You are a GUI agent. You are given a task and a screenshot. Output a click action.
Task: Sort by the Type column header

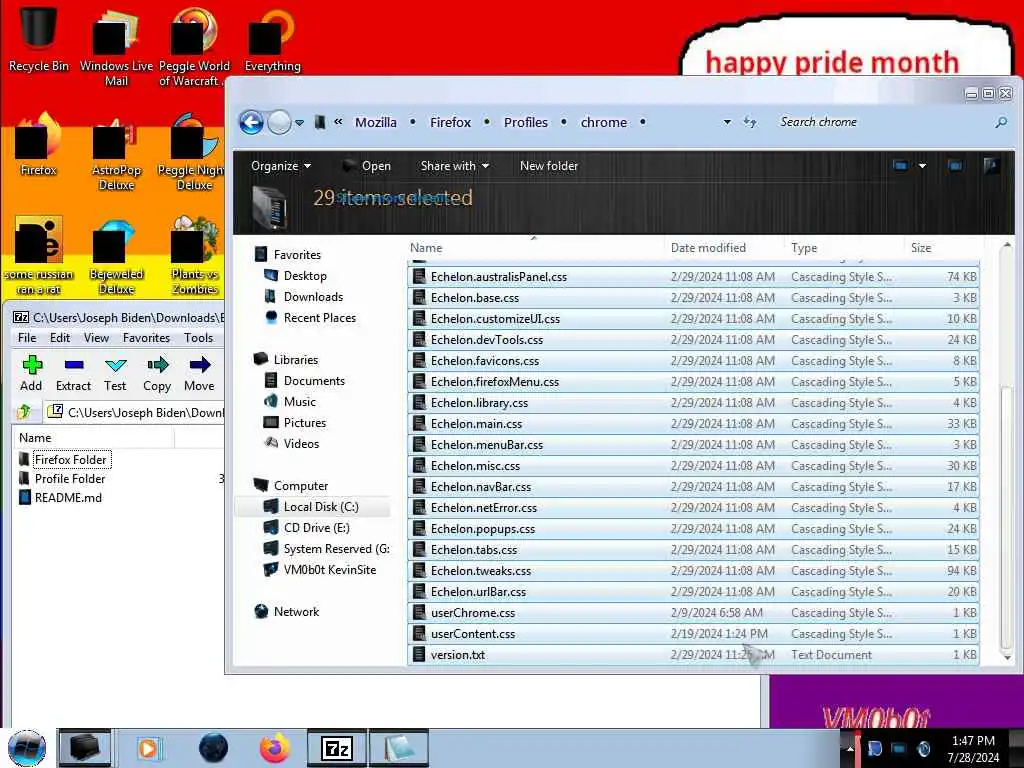pyautogui.click(x=844, y=248)
